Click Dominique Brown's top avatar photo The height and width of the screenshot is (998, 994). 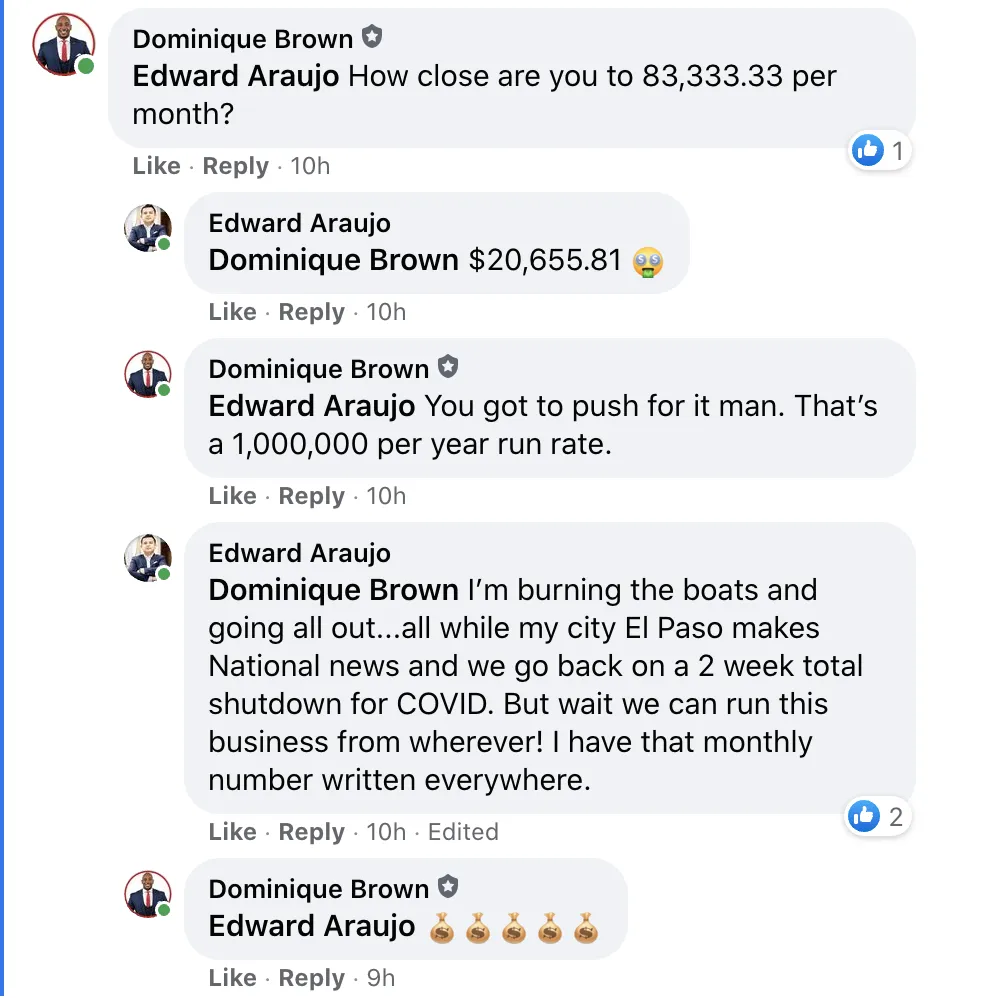(x=64, y=46)
